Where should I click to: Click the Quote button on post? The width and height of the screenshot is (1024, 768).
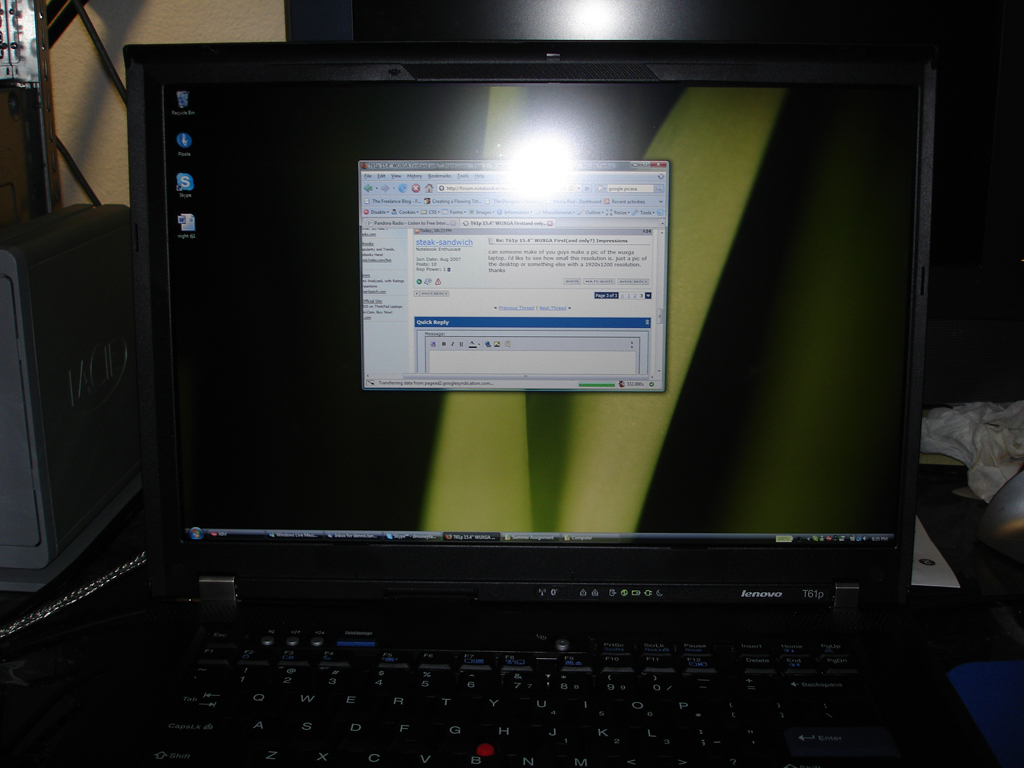coord(572,281)
